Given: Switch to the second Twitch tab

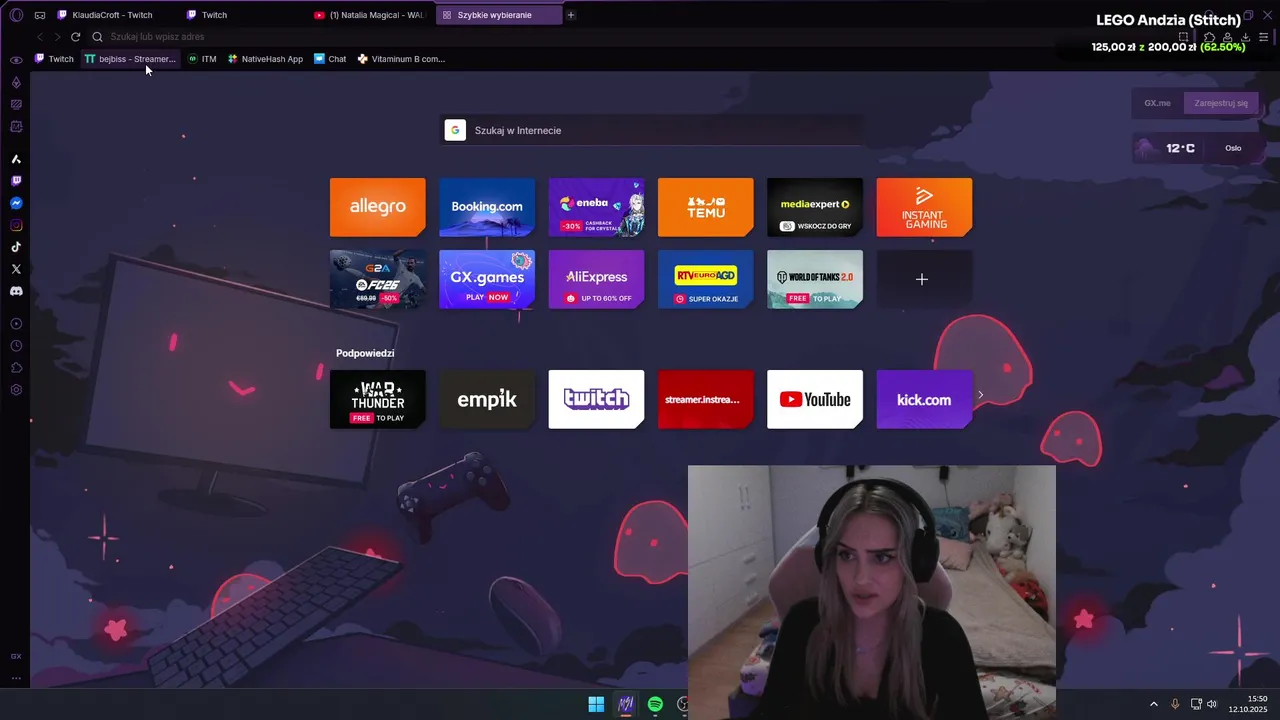Looking at the screenshot, I should point(243,15).
